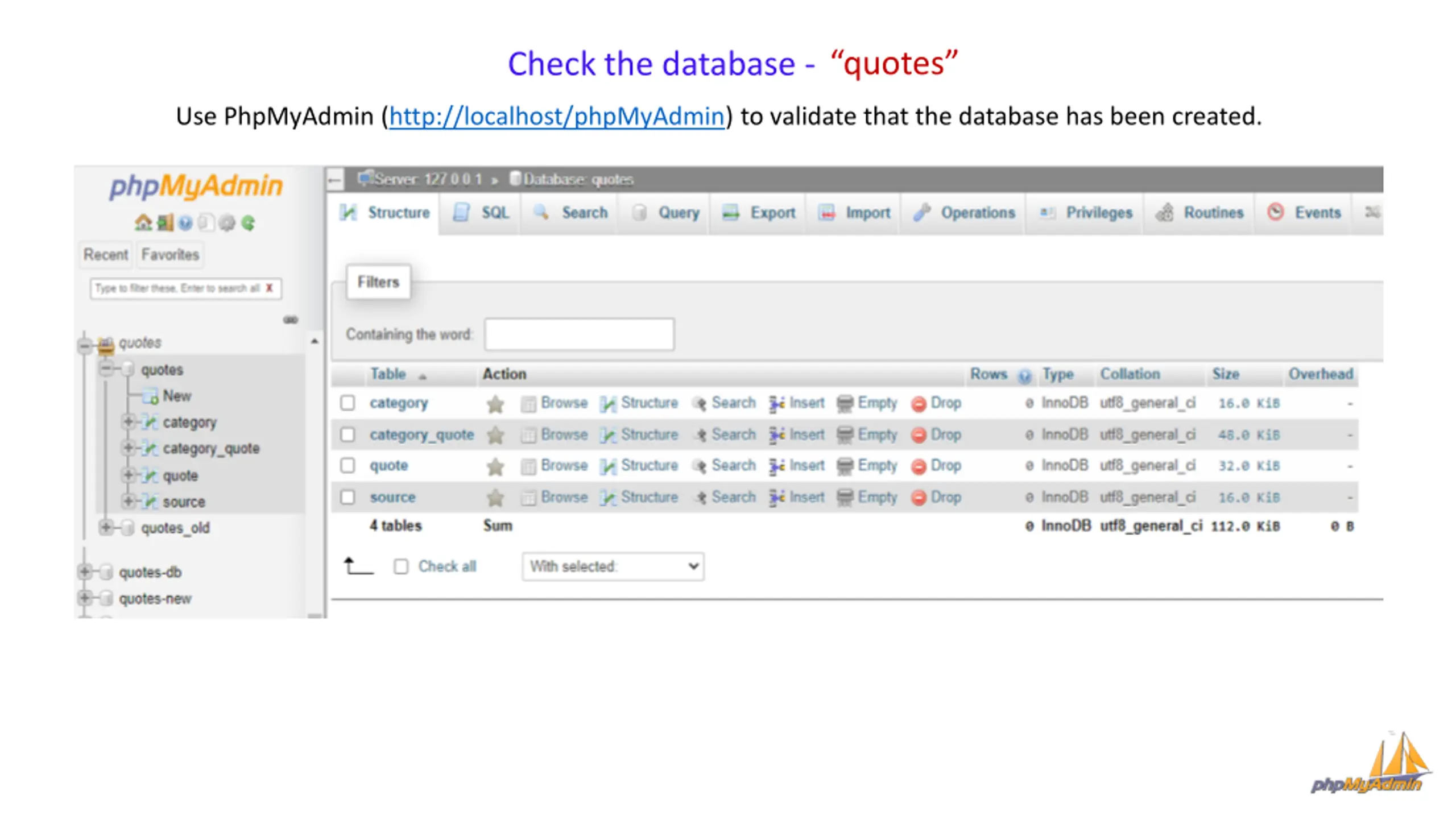The image size is (1456, 819).
Task: Click Empty icon for quote table
Action: pyautogui.click(x=845, y=466)
